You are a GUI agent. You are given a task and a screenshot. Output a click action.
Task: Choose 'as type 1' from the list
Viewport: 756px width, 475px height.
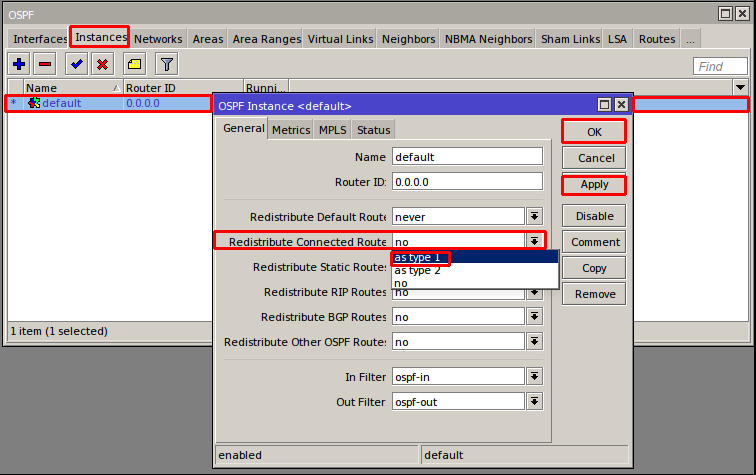475,258
